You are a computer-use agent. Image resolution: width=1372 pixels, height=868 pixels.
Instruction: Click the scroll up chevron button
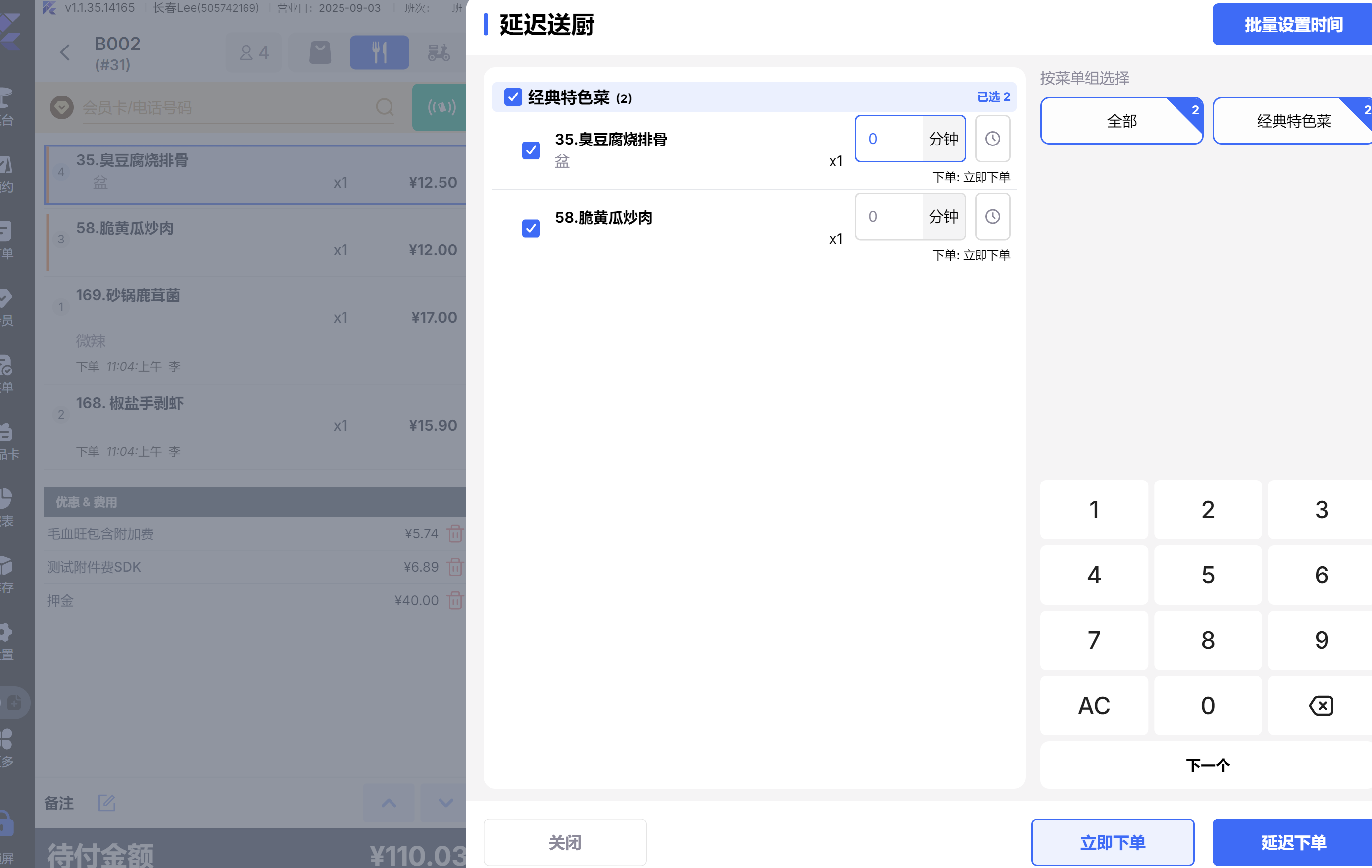coord(389,803)
